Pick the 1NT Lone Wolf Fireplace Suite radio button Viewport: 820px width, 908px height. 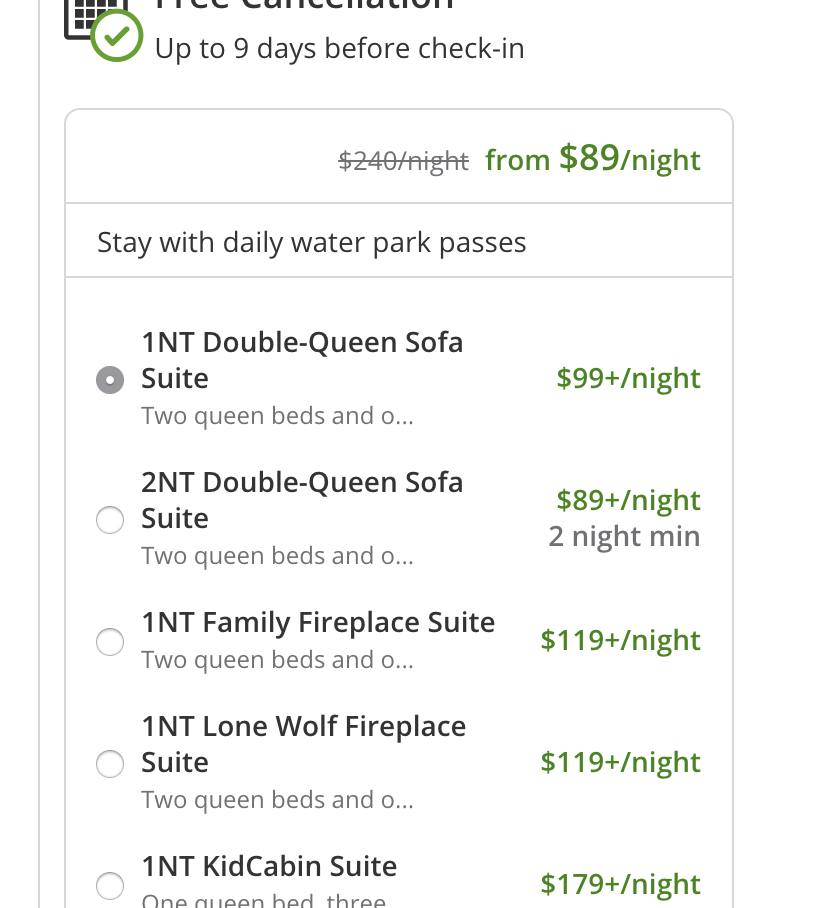click(110, 764)
